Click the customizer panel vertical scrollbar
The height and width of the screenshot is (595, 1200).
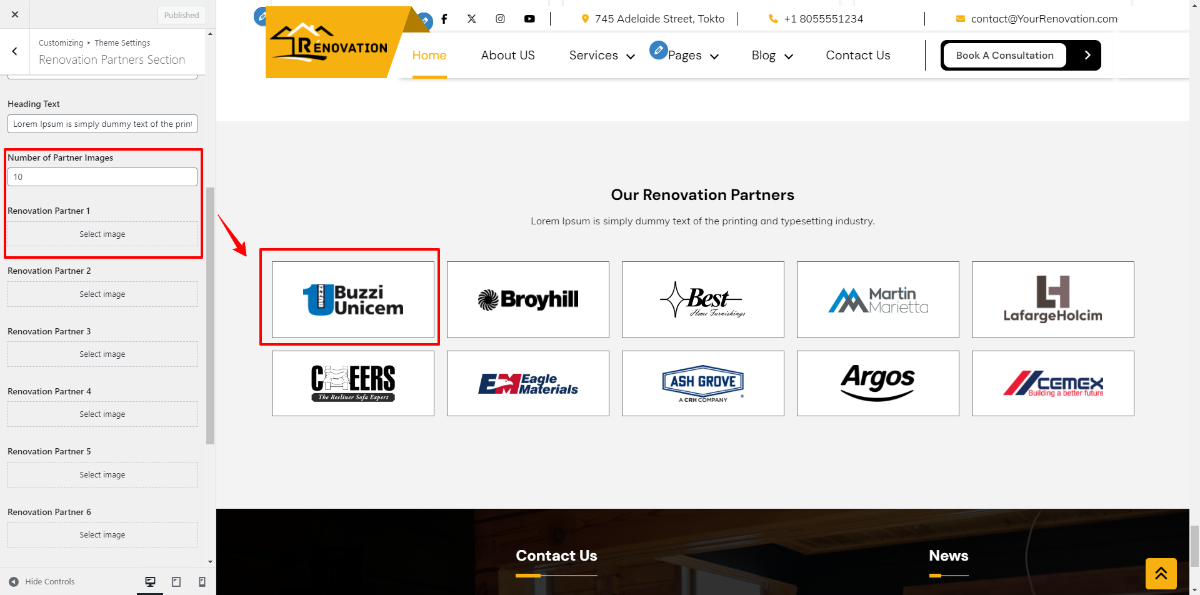tap(210, 315)
